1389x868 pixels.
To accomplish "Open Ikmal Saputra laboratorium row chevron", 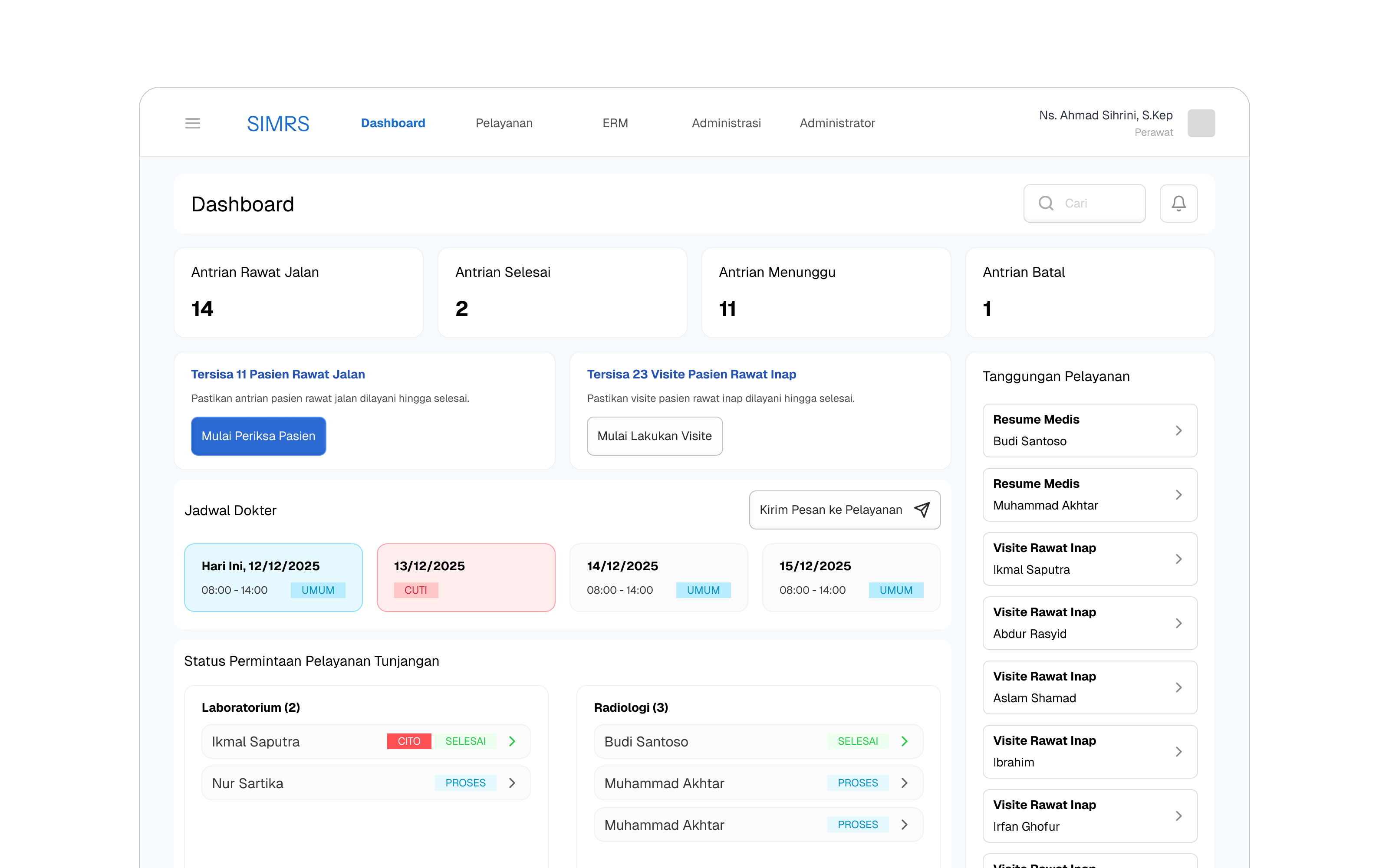I will click(x=512, y=741).
